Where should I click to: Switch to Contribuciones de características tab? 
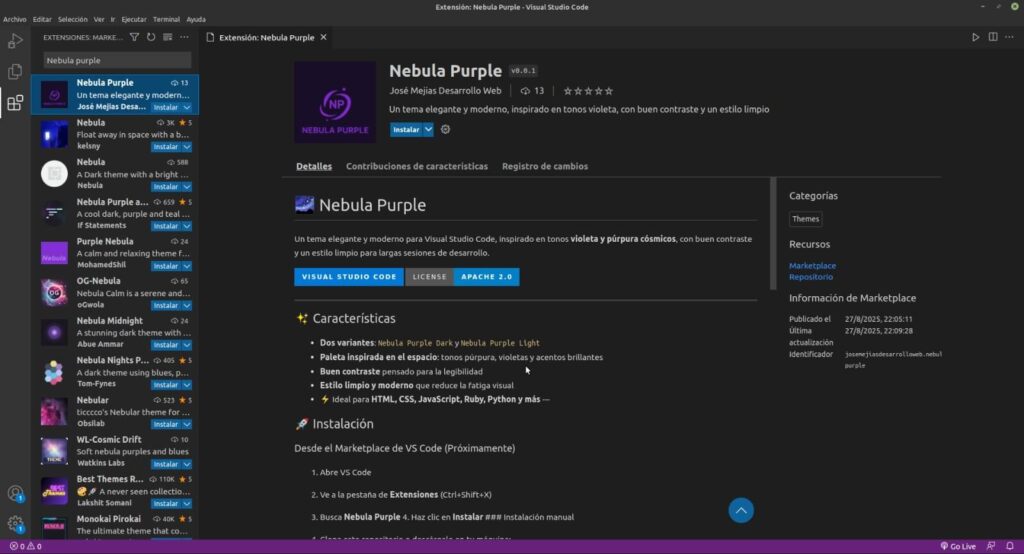(417, 166)
